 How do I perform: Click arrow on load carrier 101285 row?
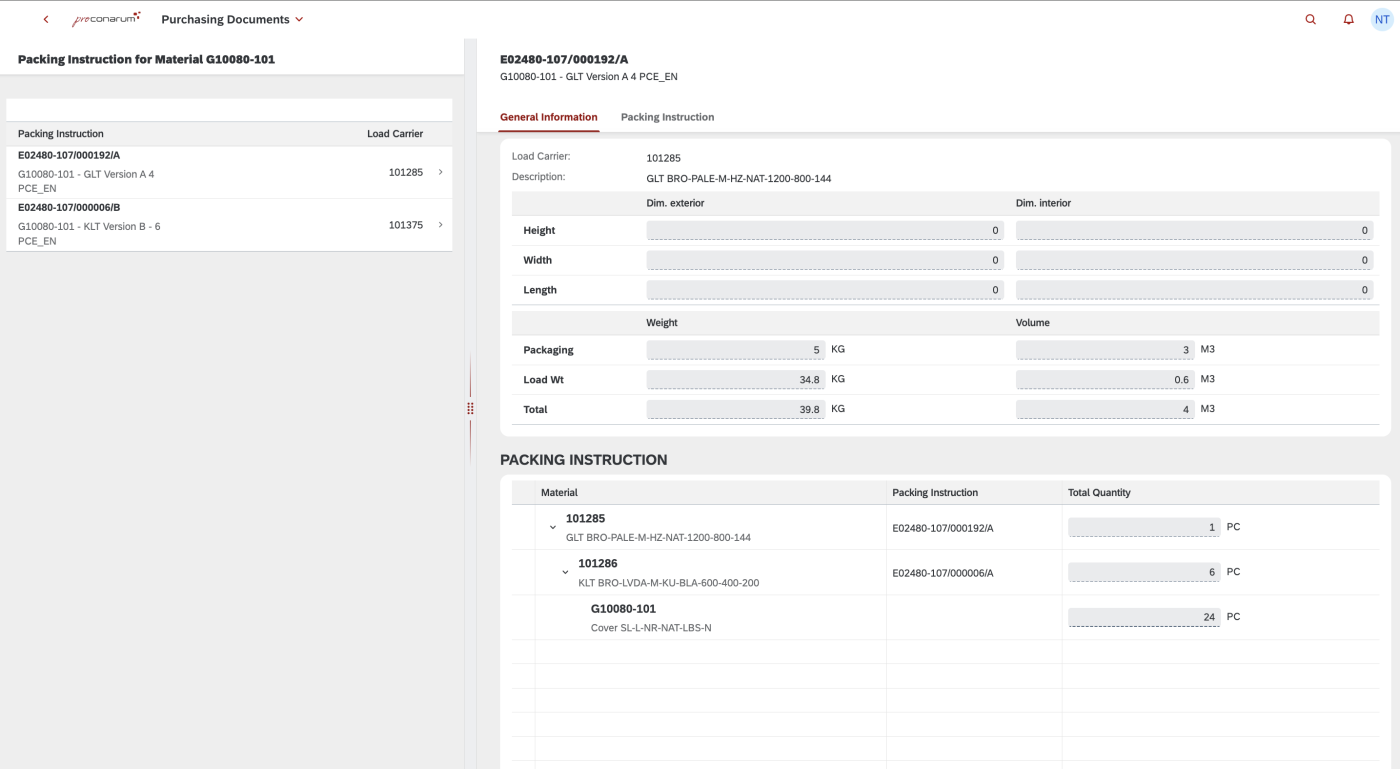pos(440,172)
